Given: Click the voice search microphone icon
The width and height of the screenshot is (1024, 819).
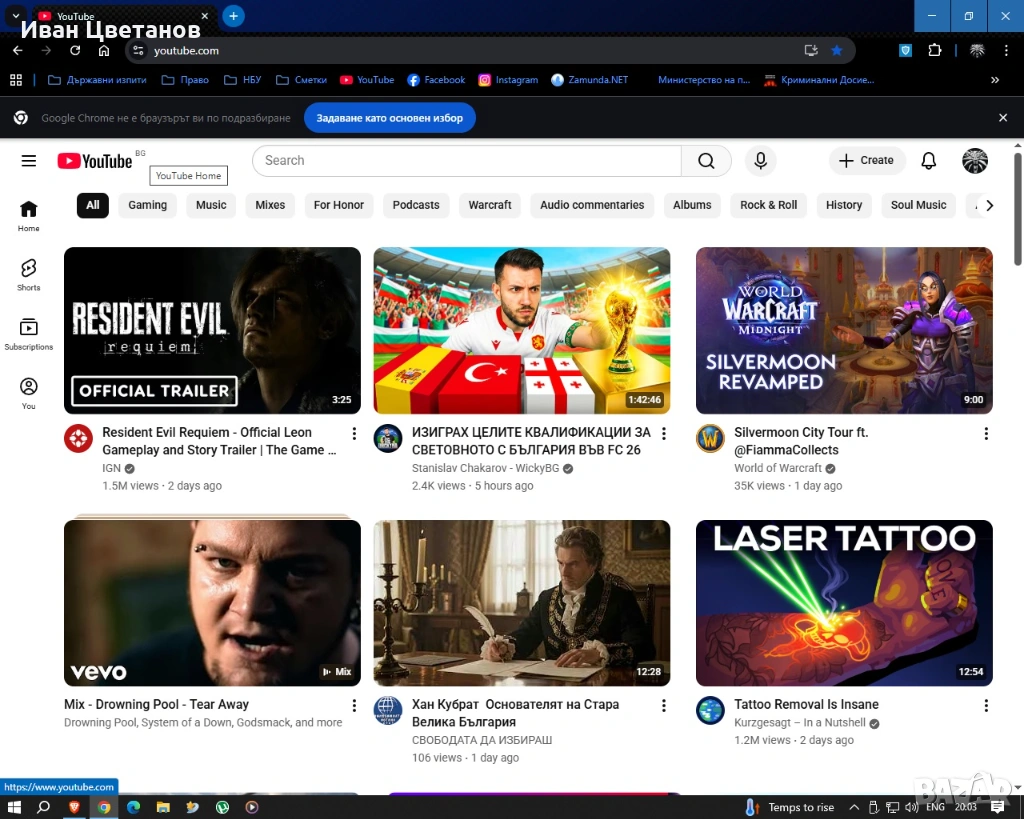Looking at the screenshot, I should click(x=760, y=161).
